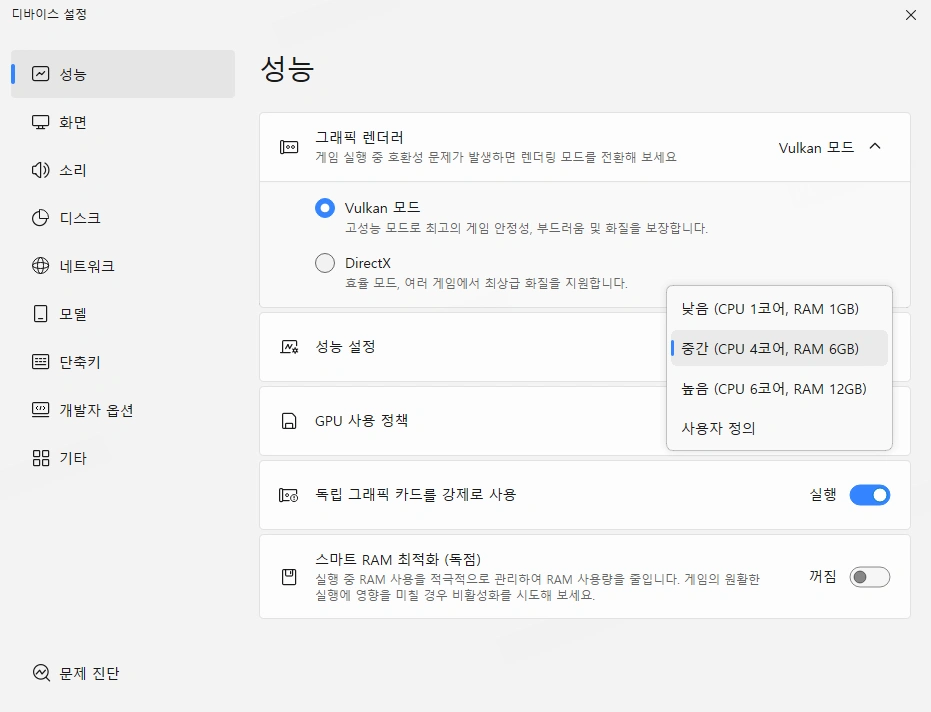
Task: Select the Vulkan 모드 radio button
Action: (x=325, y=208)
